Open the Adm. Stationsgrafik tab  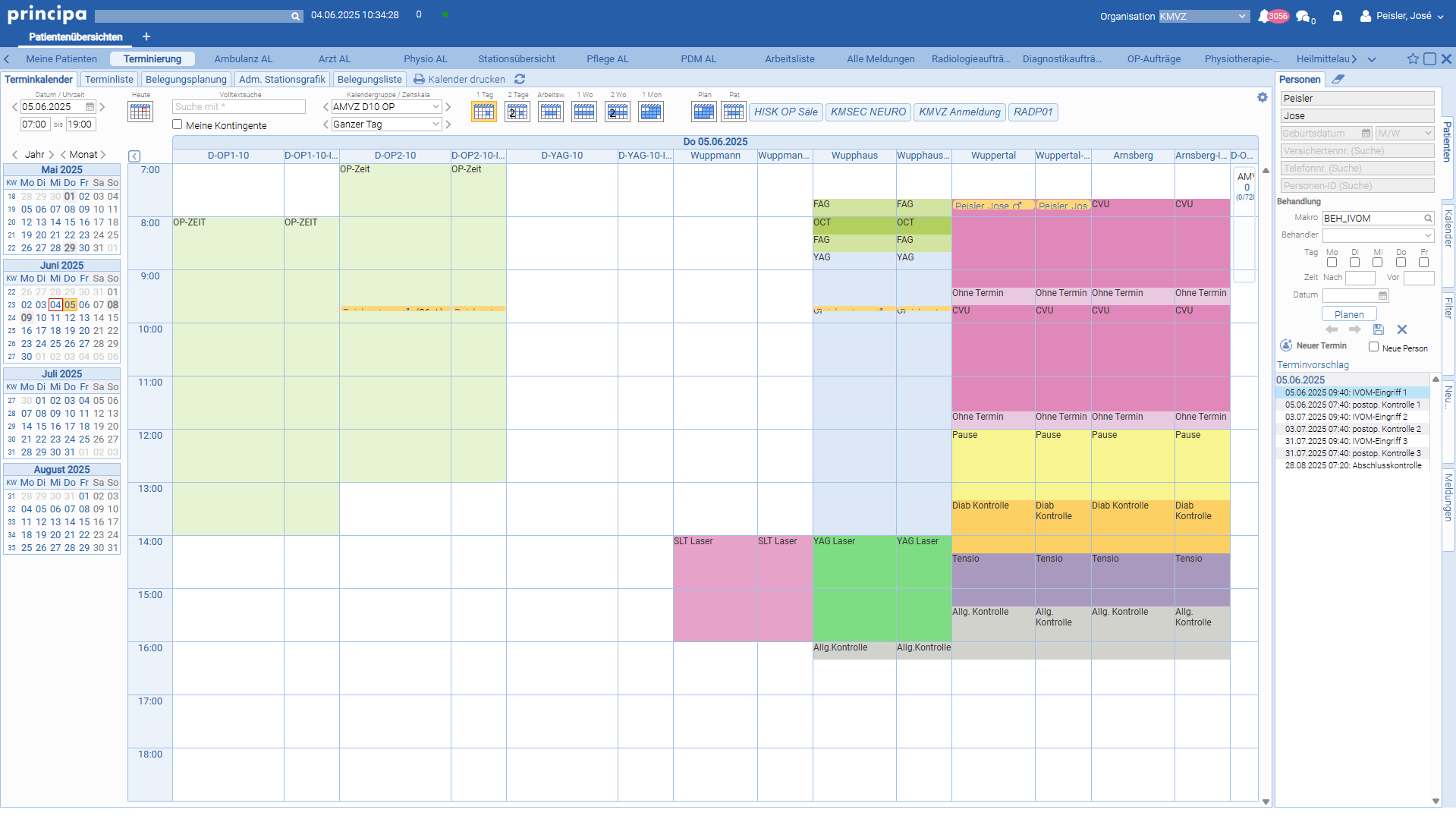coord(281,79)
